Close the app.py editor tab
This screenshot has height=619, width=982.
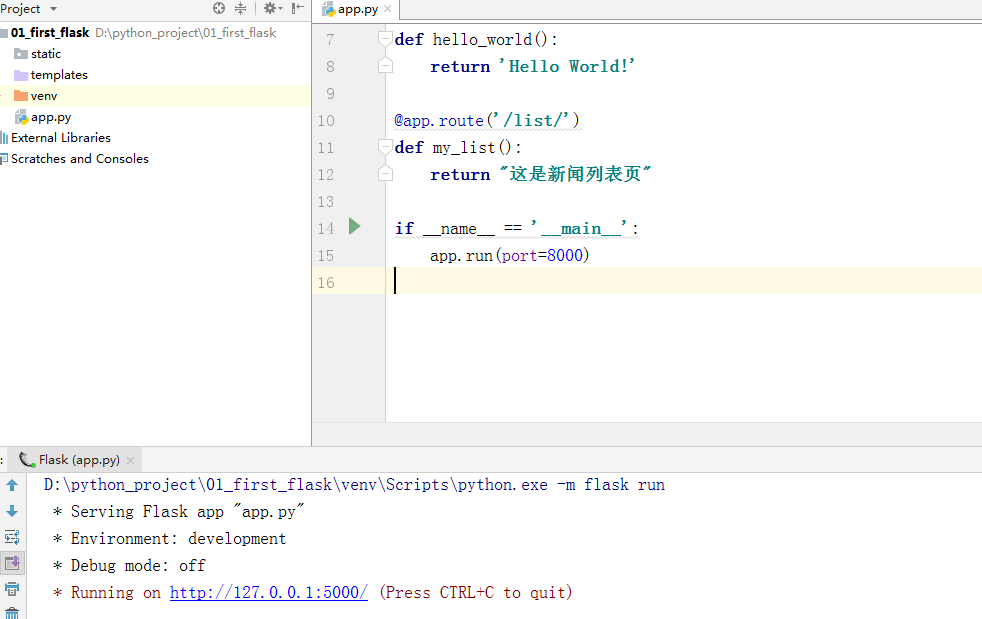(x=388, y=9)
